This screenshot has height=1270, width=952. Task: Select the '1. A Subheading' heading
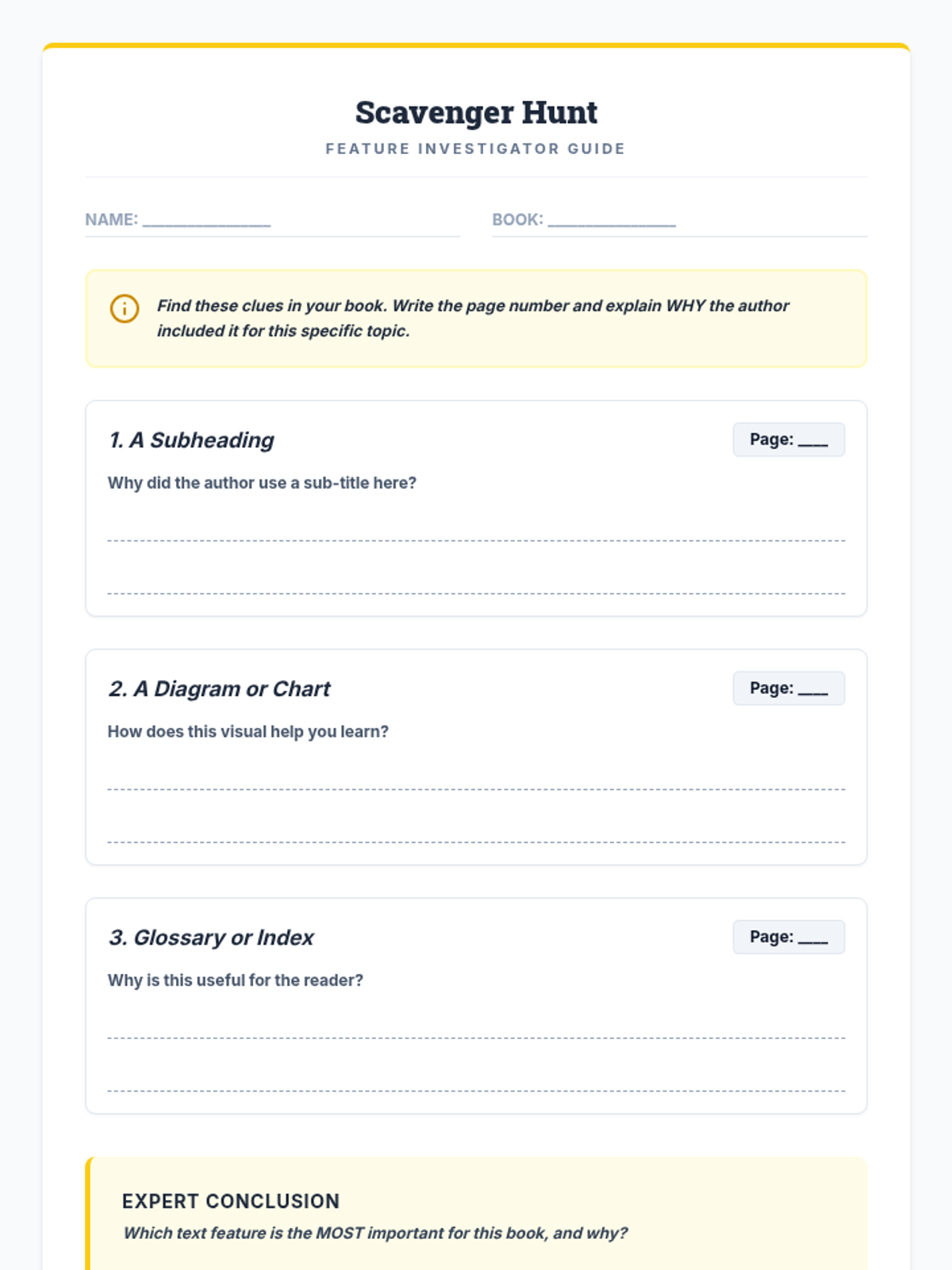click(191, 440)
